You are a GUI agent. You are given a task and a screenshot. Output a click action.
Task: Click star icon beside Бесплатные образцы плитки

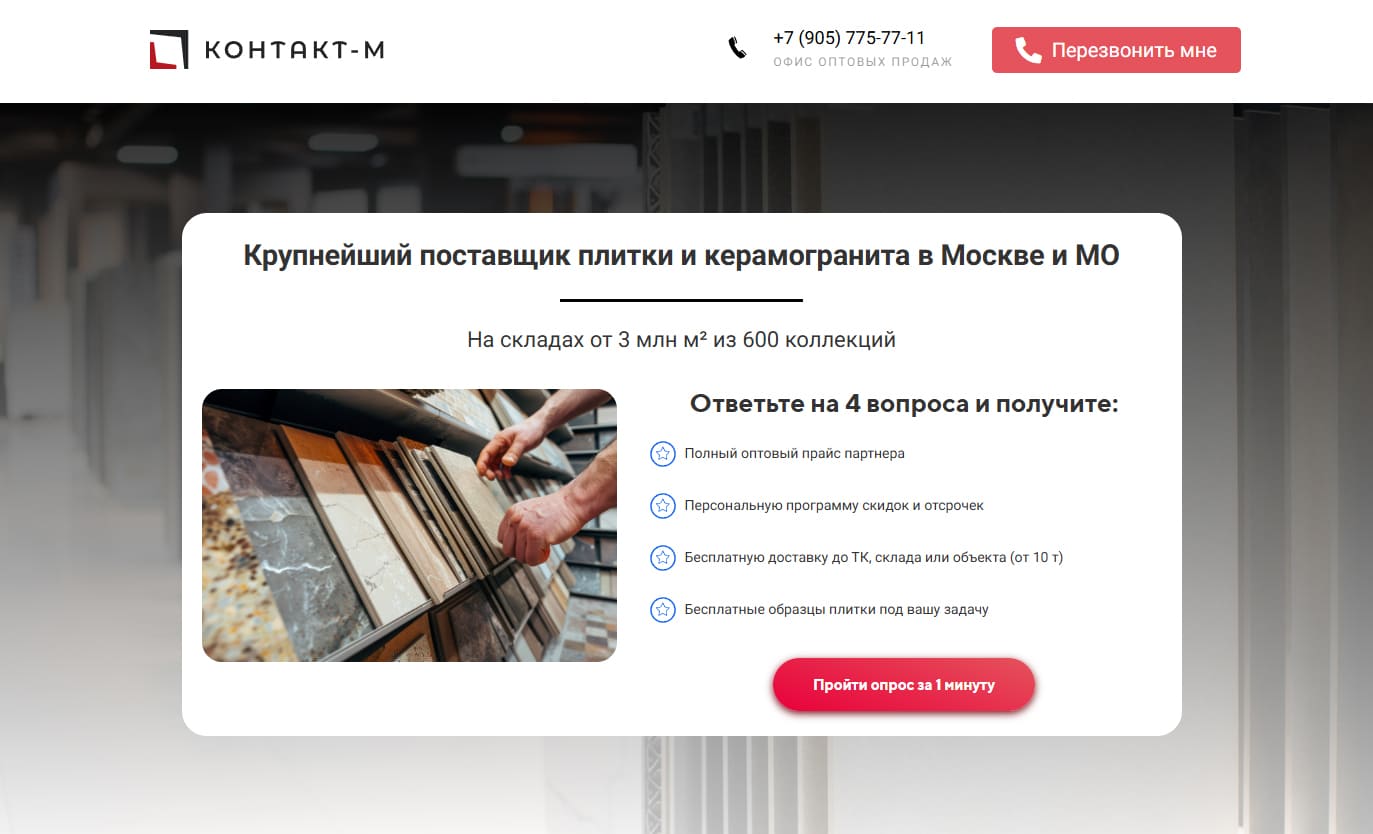662,610
